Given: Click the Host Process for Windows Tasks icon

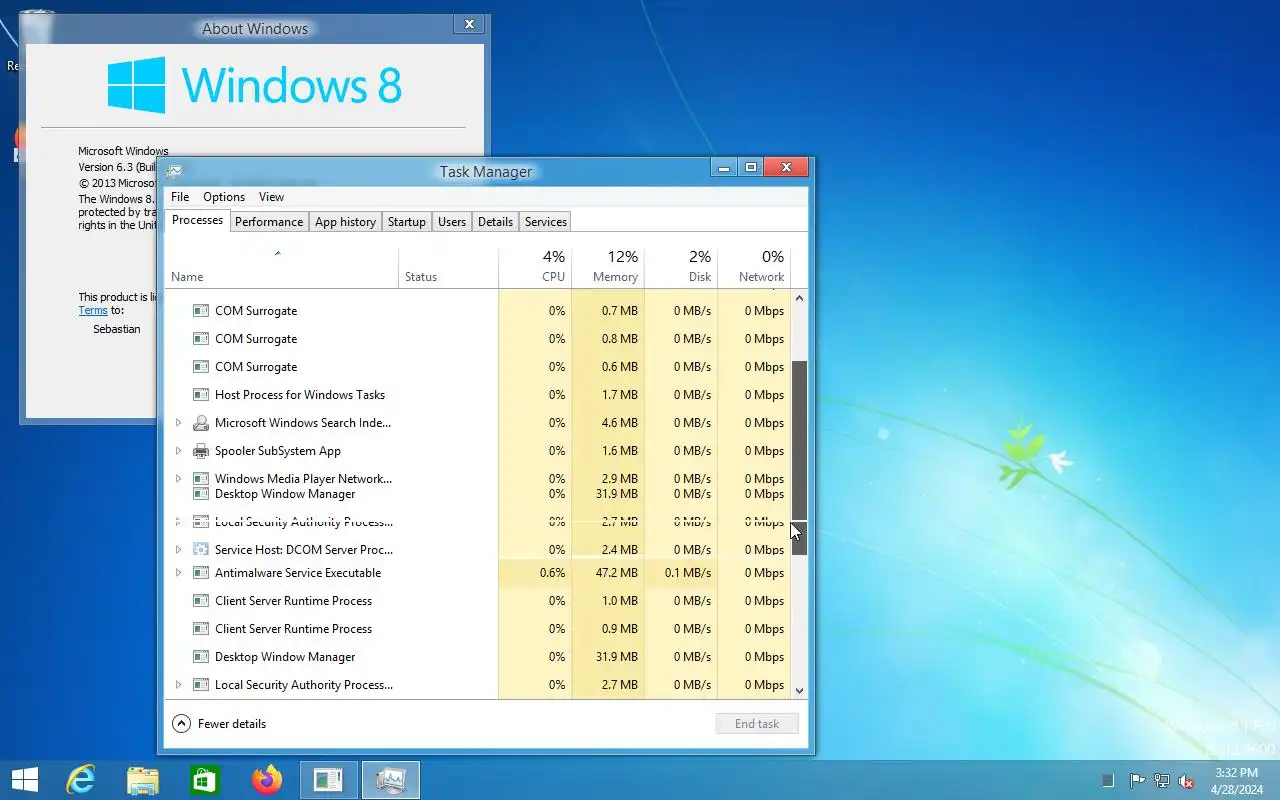Looking at the screenshot, I should (200, 395).
